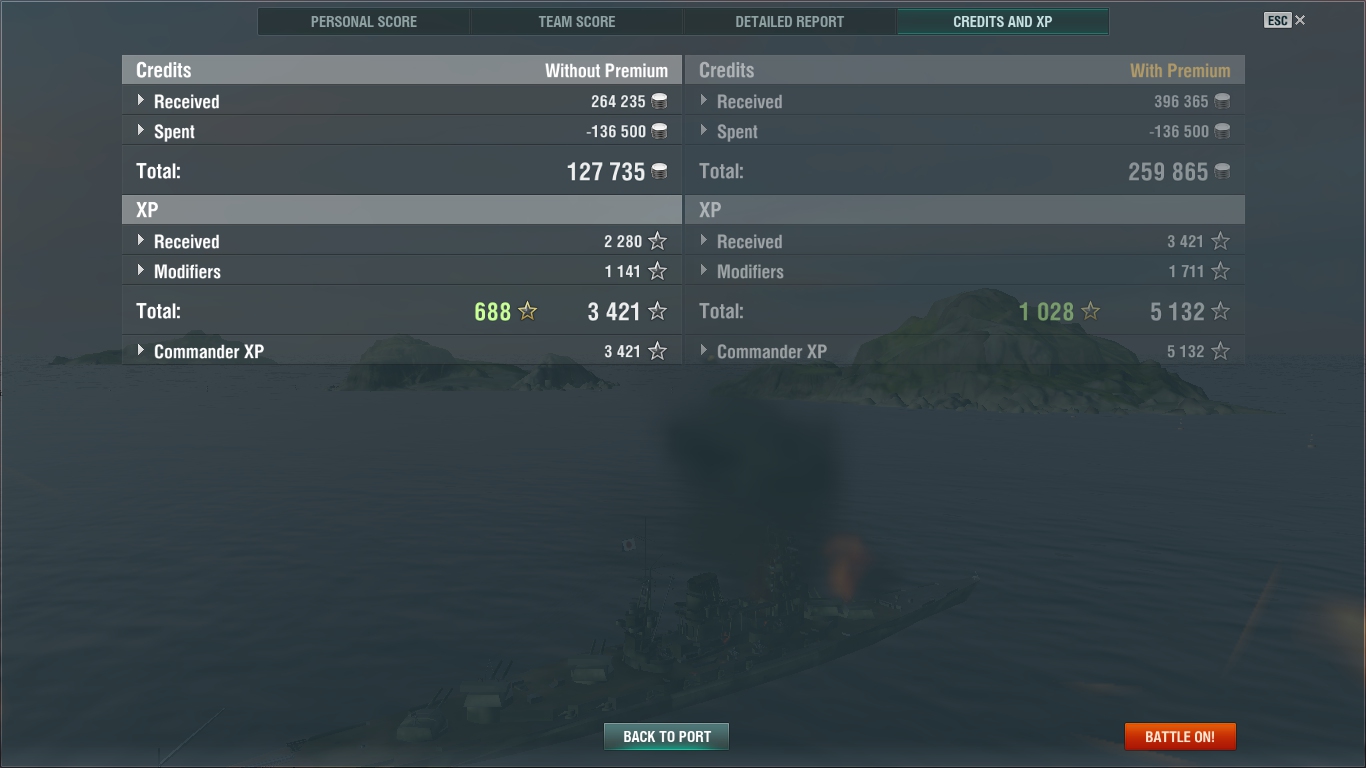
Task: Expand Commander XP row without premium
Action: (402, 351)
